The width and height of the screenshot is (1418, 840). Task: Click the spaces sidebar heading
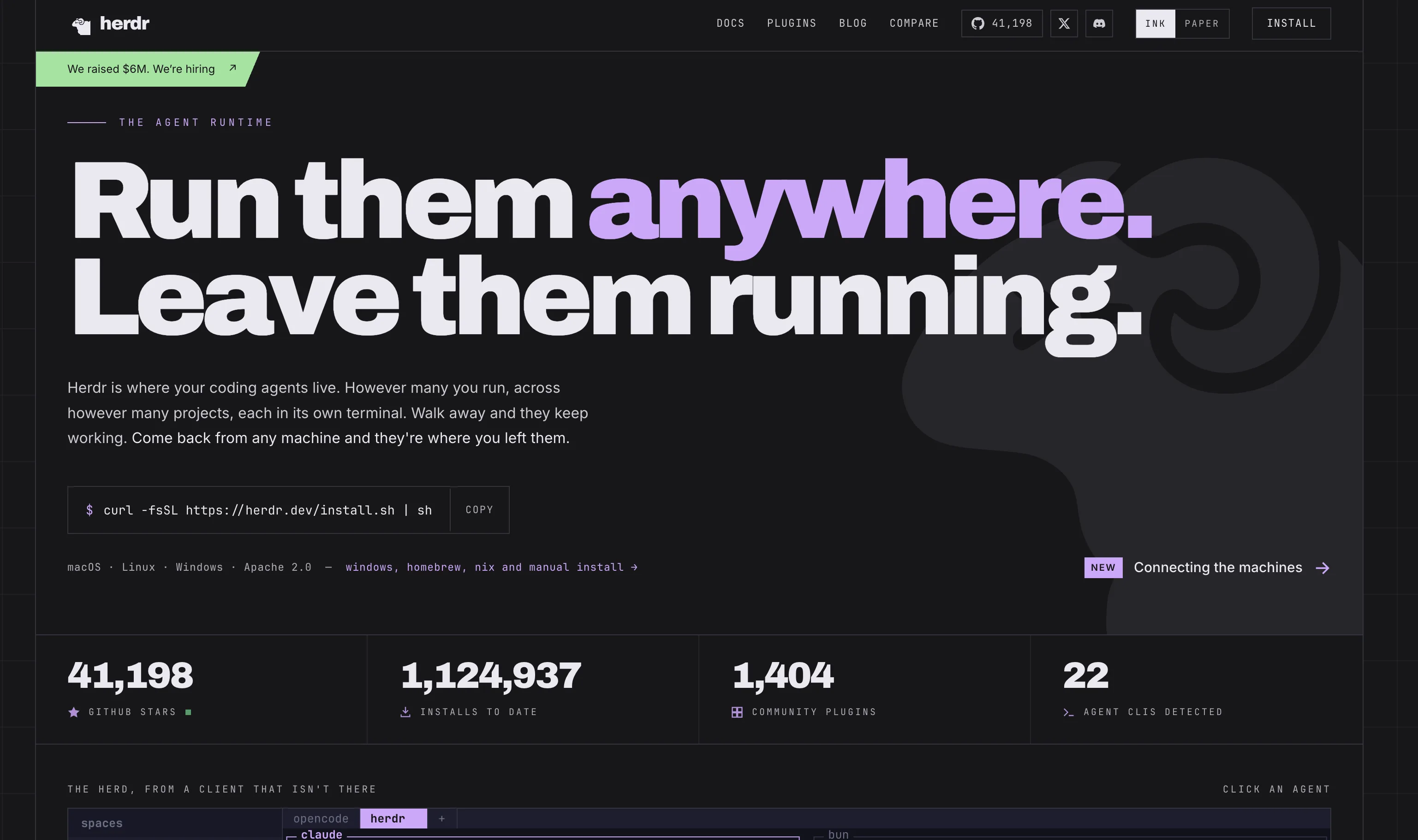102,823
